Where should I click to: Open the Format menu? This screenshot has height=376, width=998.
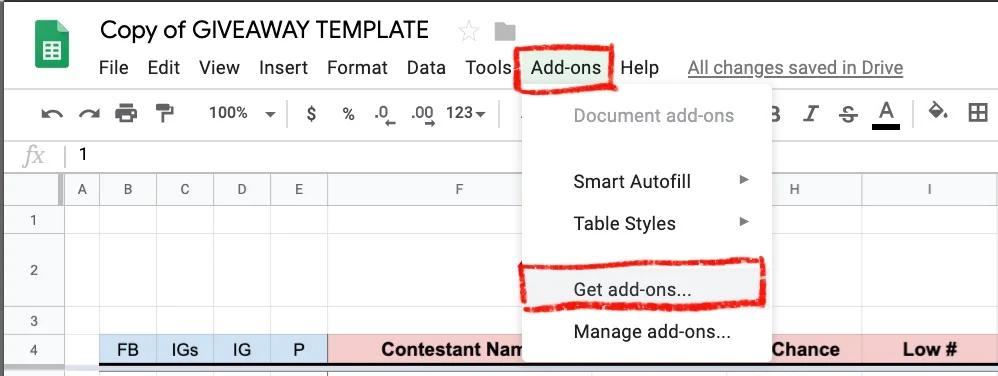pos(357,67)
